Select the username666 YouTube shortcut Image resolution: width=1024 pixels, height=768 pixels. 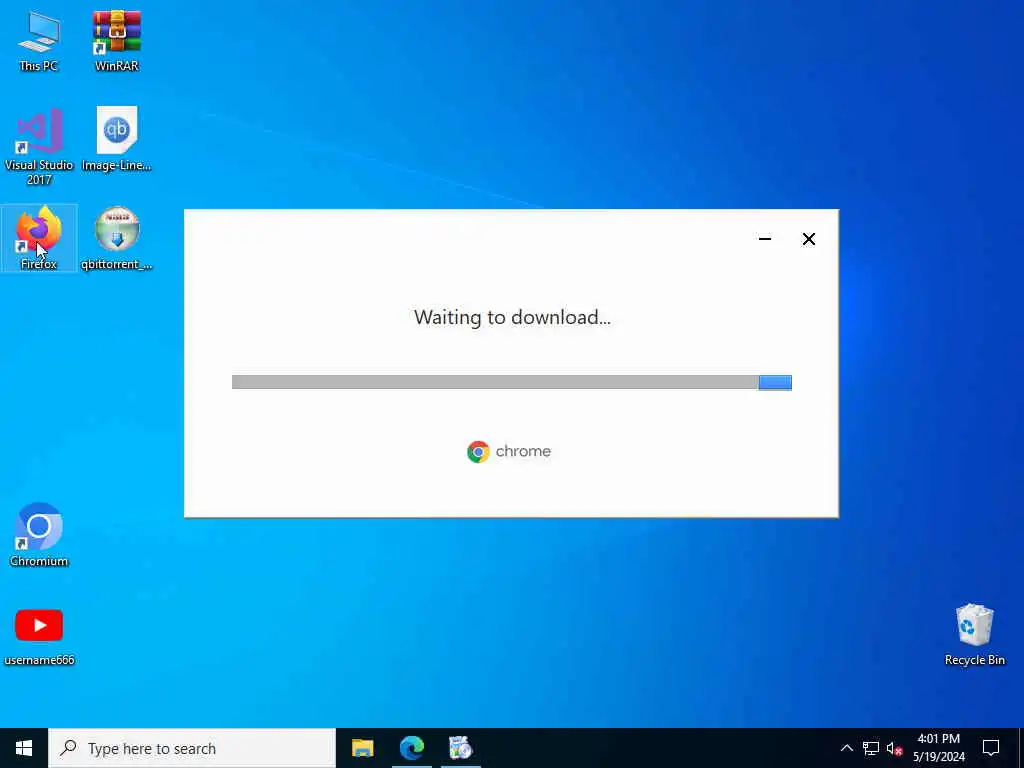coord(39,636)
